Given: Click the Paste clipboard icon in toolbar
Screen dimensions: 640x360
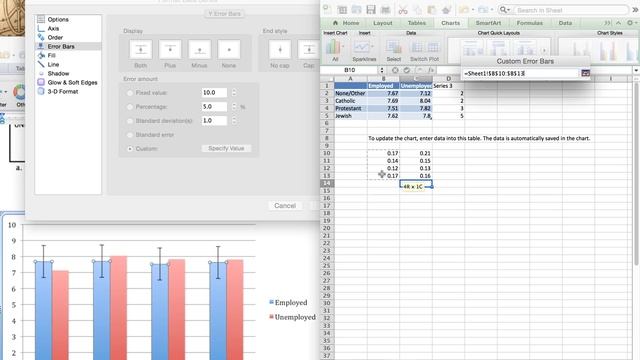Looking at the screenshot, I should coord(432,10).
